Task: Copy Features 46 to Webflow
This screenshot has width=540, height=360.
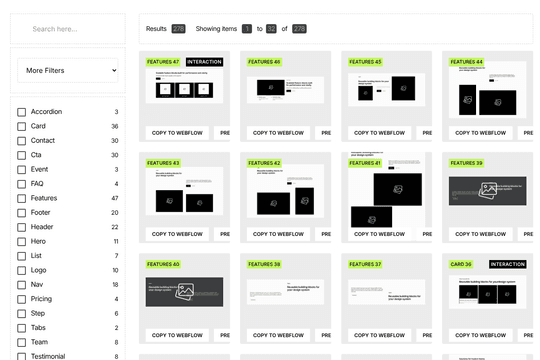Action: 278,133
